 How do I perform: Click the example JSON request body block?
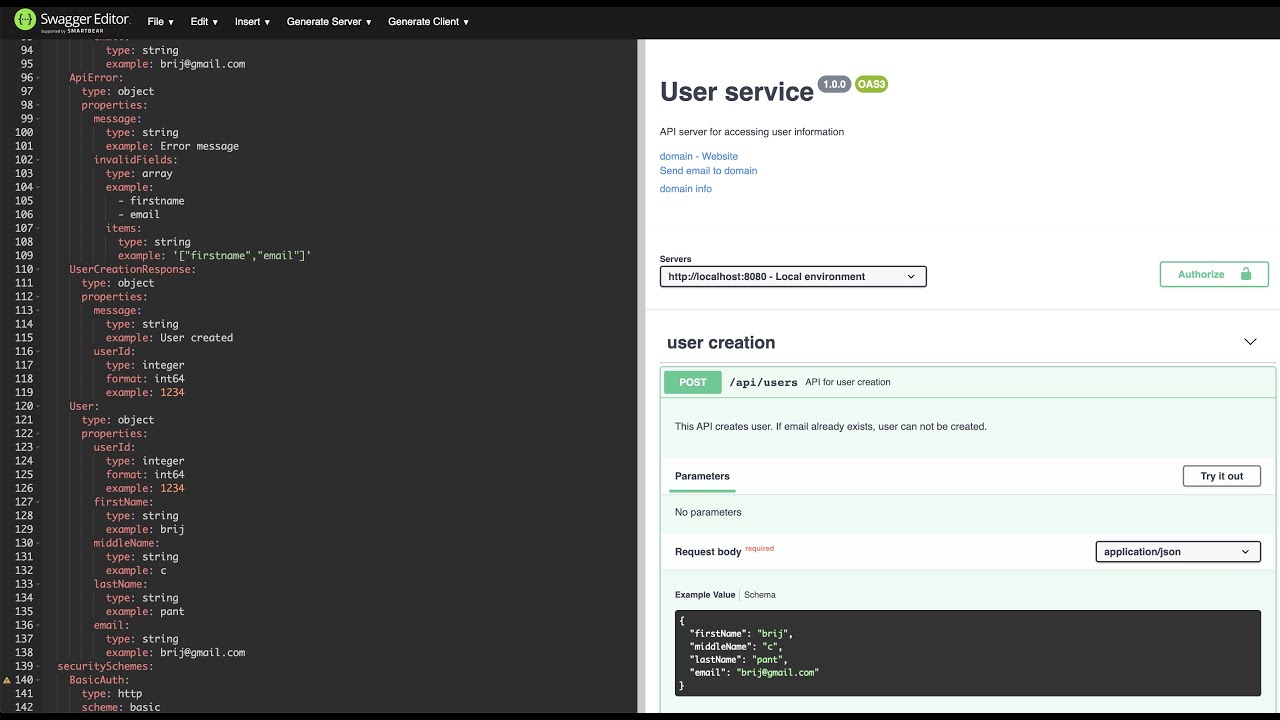pyautogui.click(x=968, y=653)
